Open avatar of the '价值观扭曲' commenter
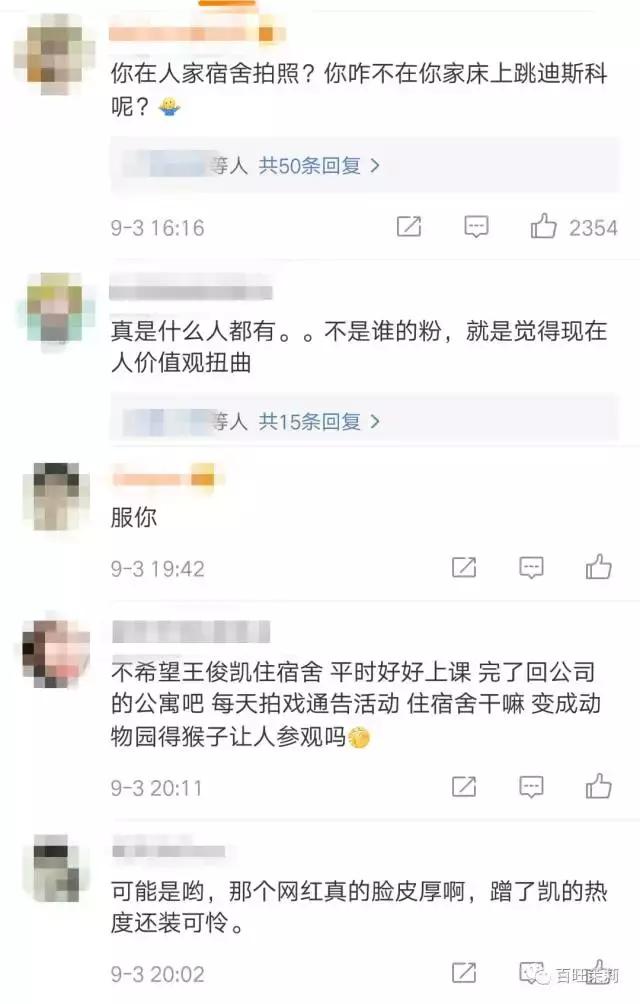 coord(56,311)
